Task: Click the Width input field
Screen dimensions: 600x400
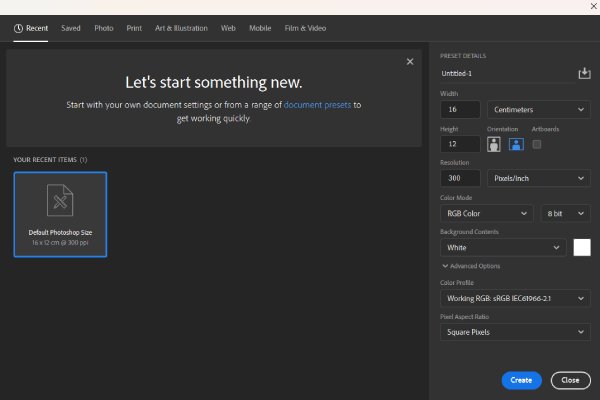Action: tap(460, 109)
